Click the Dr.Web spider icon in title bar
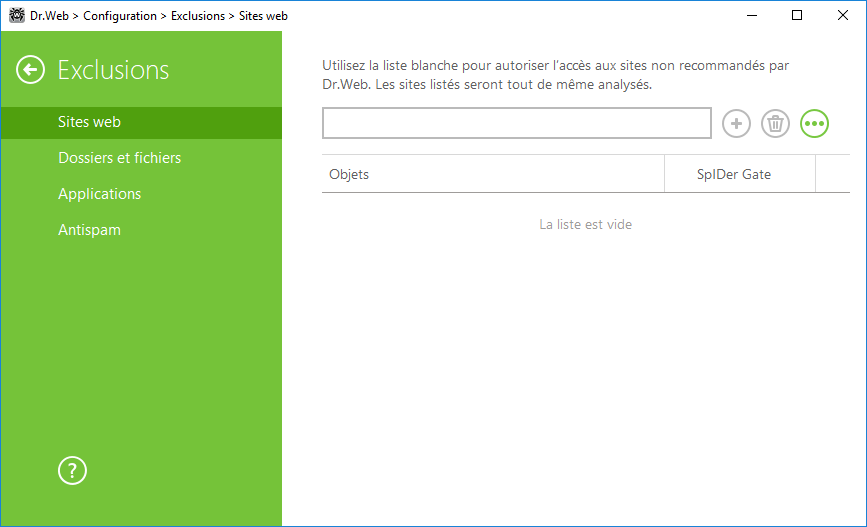 pyautogui.click(x=17, y=15)
